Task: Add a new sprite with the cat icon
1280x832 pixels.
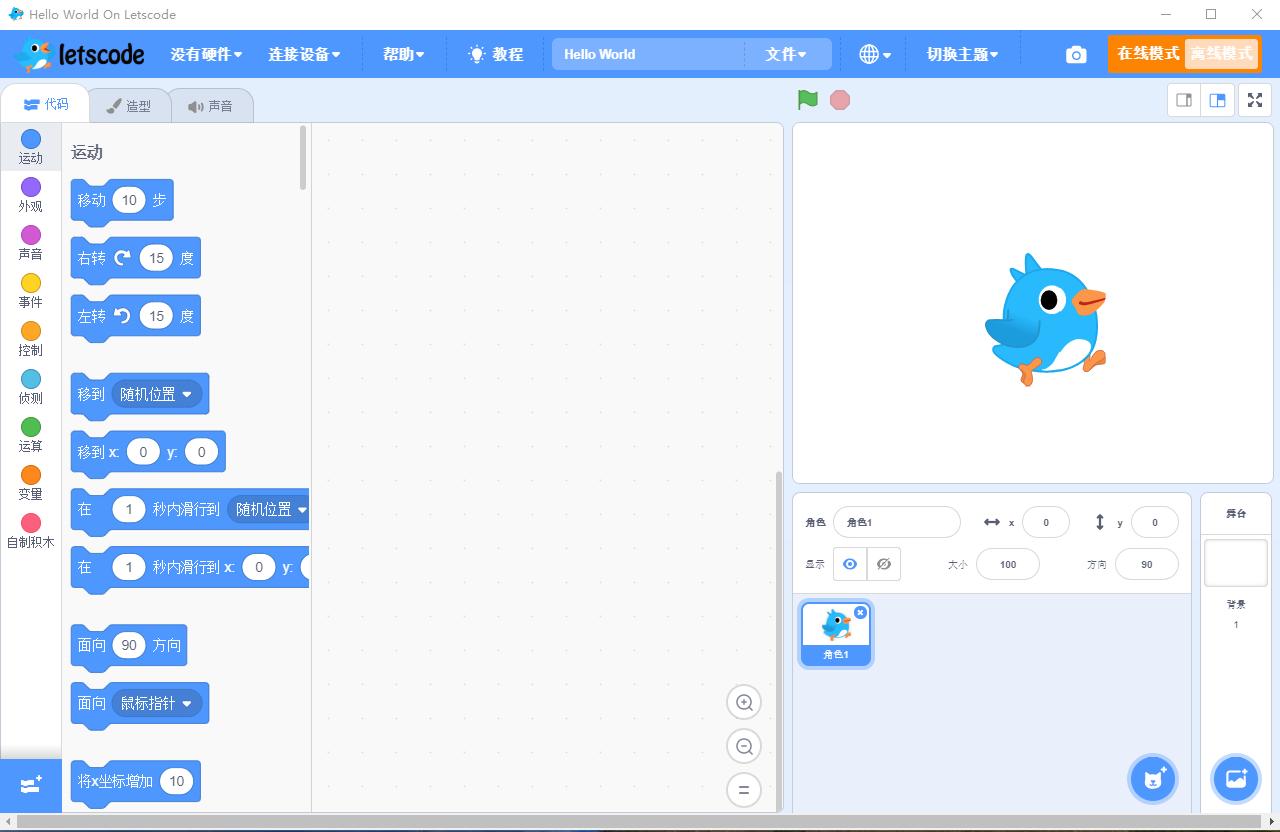Action: (x=1152, y=778)
